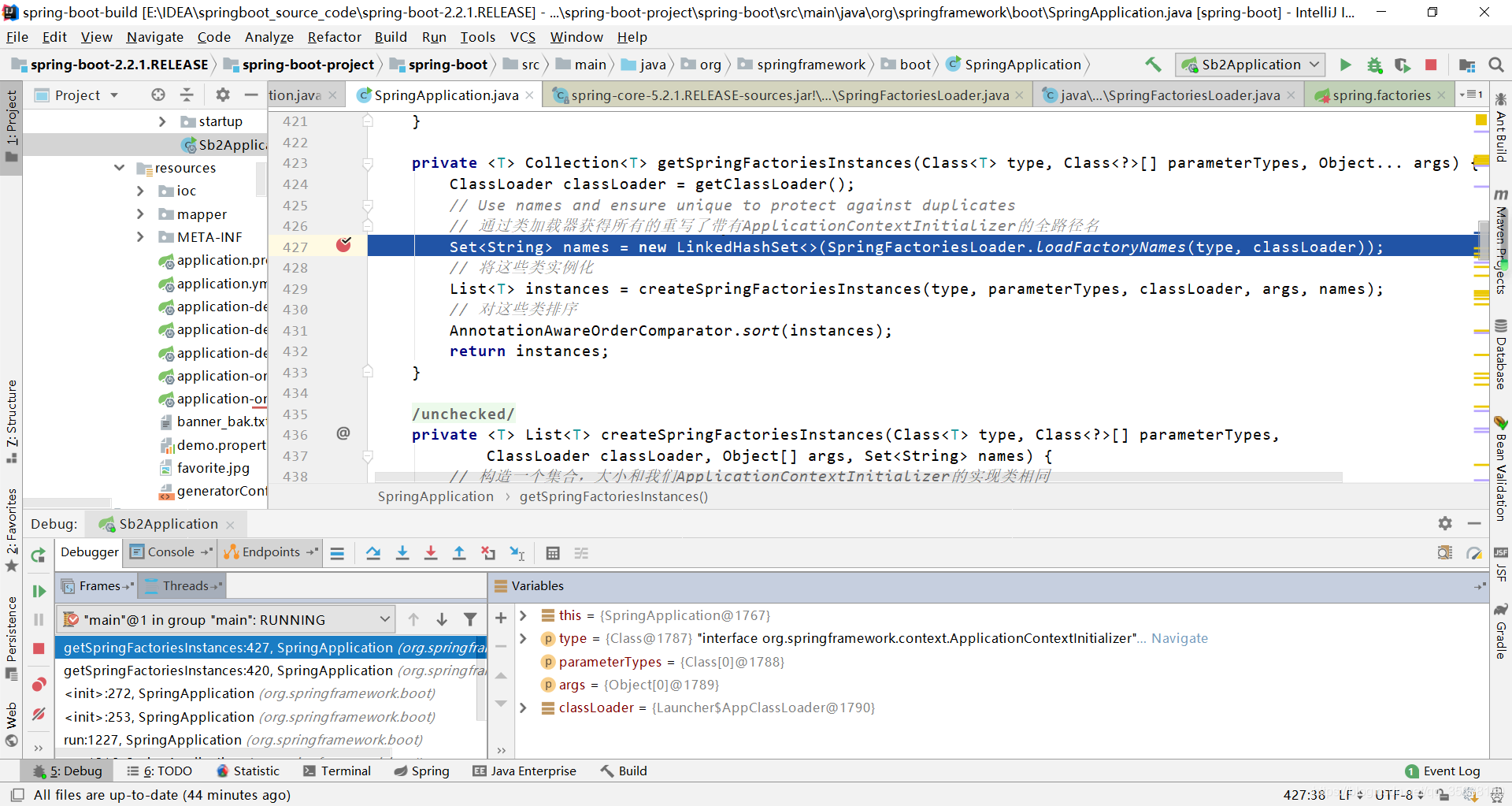This screenshot has height=806, width=1512.
Task: Expand the startup folder in project tree
Action: 162,121
